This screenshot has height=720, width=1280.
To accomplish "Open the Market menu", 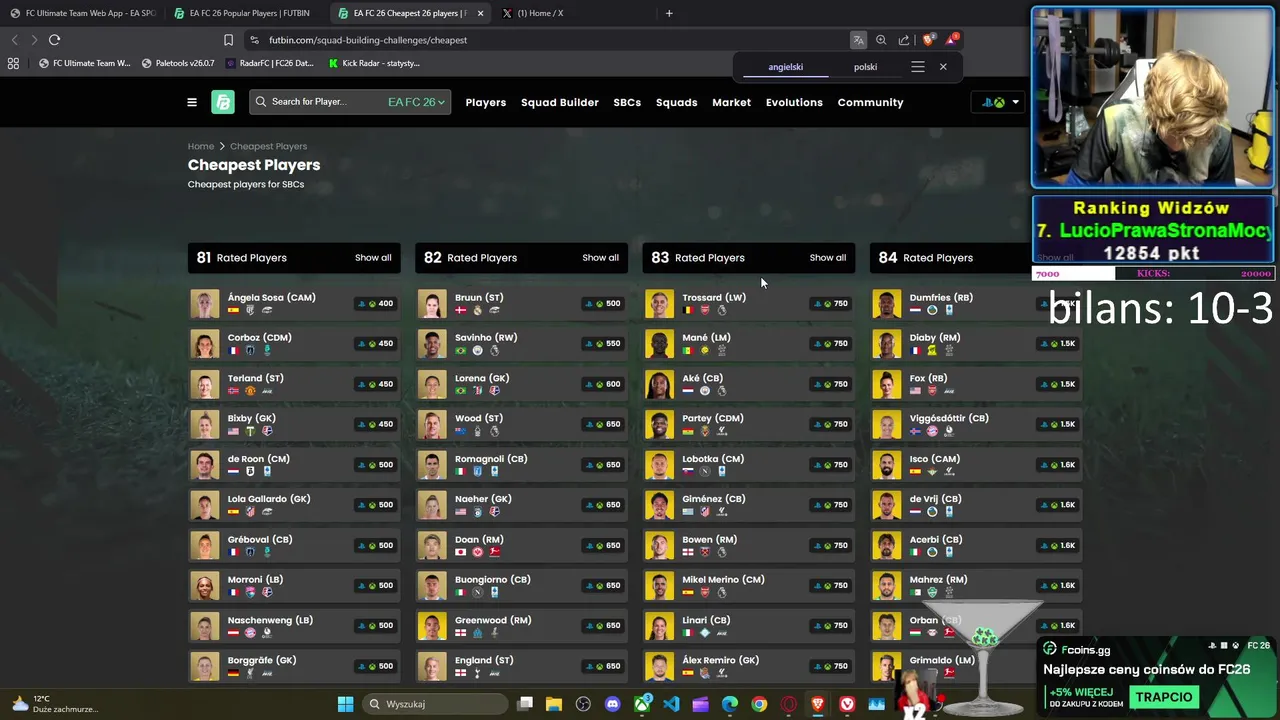I will tap(732, 102).
